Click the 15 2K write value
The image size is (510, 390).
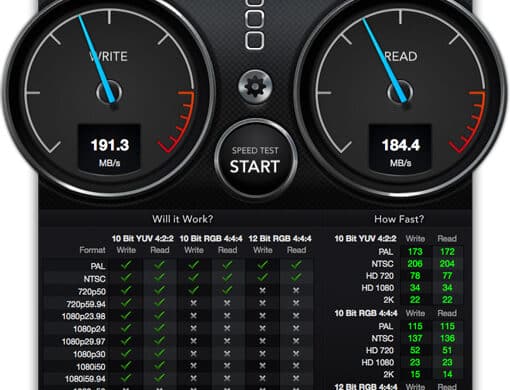point(415,374)
